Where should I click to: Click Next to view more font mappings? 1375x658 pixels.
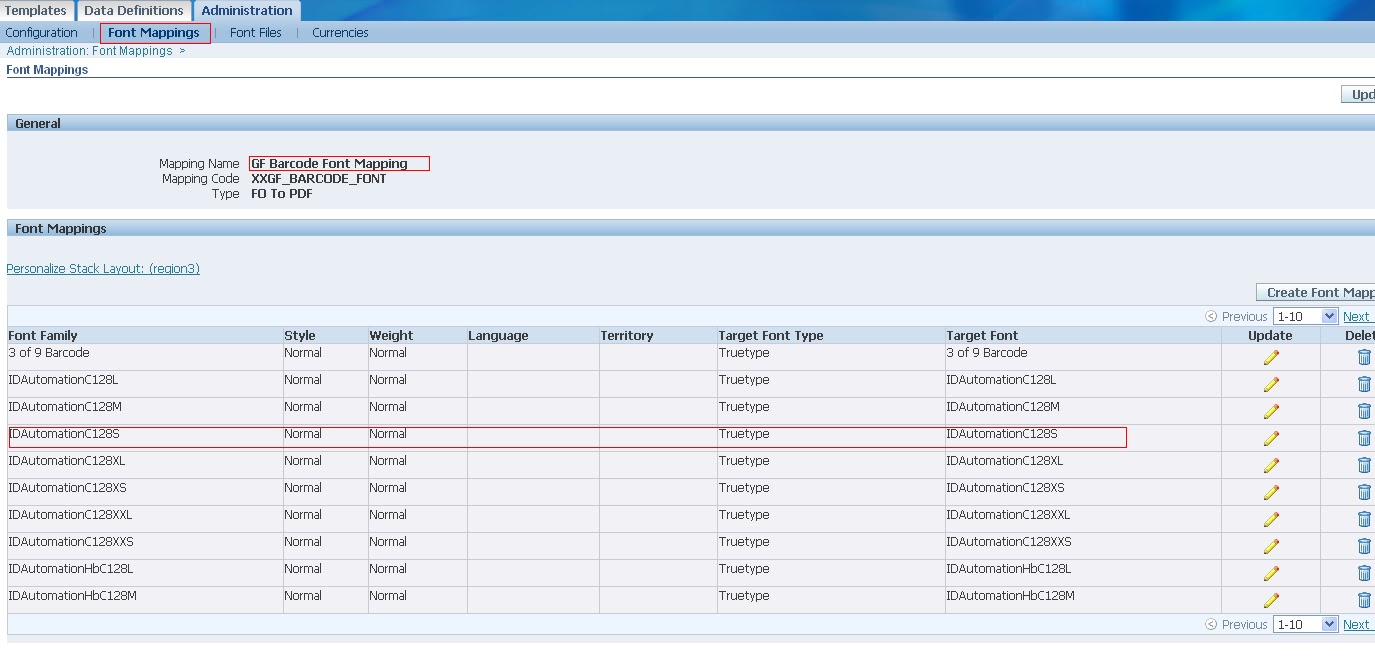pos(1356,315)
